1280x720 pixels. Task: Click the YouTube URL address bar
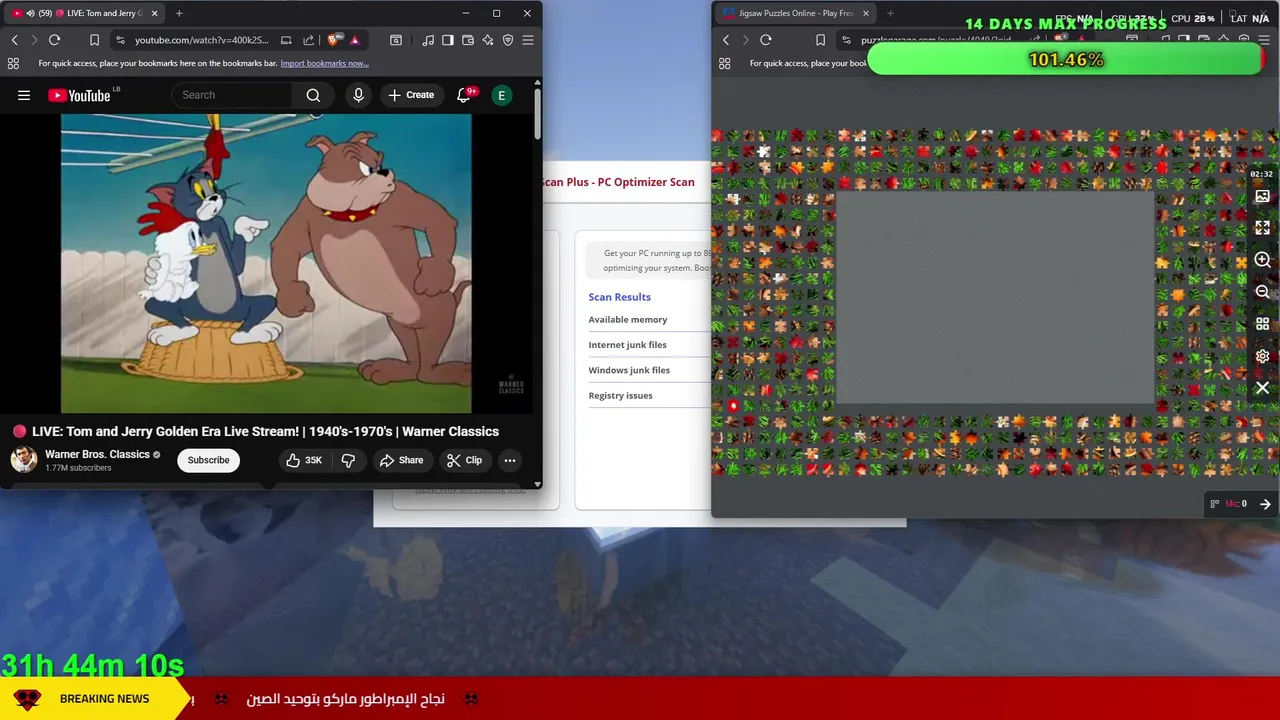(x=201, y=40)
